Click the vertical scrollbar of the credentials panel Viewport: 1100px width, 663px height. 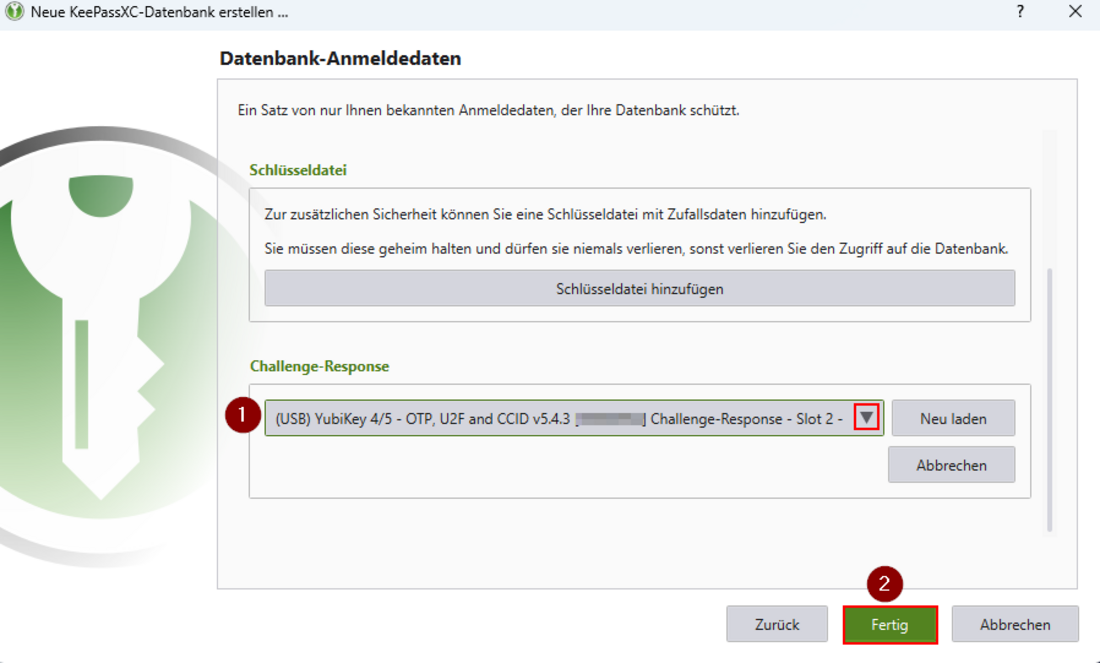click(x=1049, y=400)
